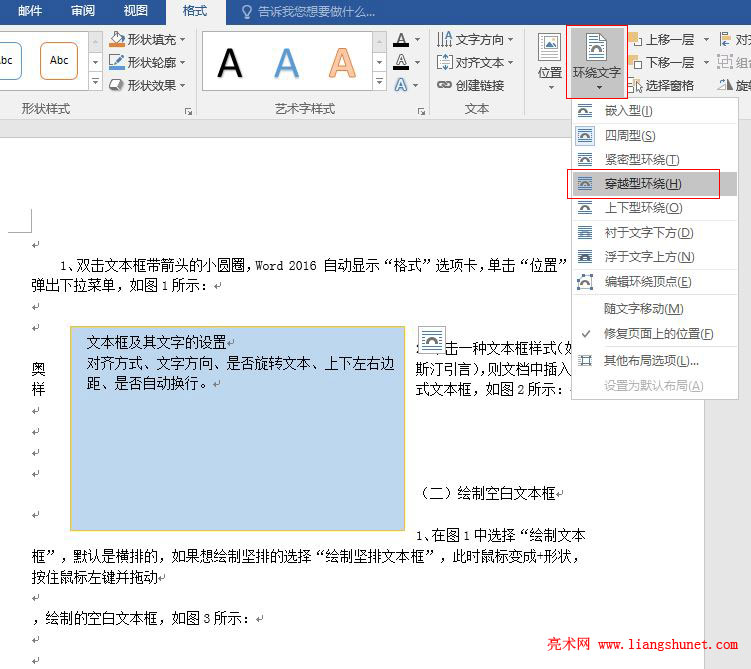Expand the Send Backward dropdown arrow
This screenshot has height=669, width=751.
pos(706,63)
